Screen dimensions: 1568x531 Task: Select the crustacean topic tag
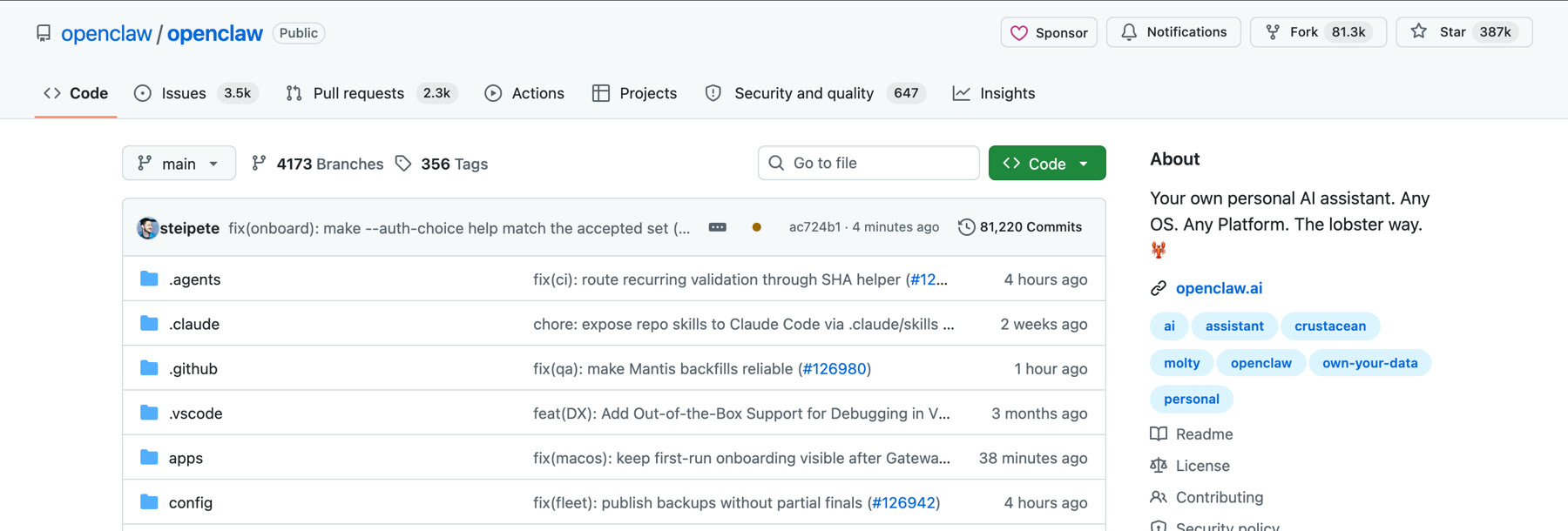[x=1330, y=326]
